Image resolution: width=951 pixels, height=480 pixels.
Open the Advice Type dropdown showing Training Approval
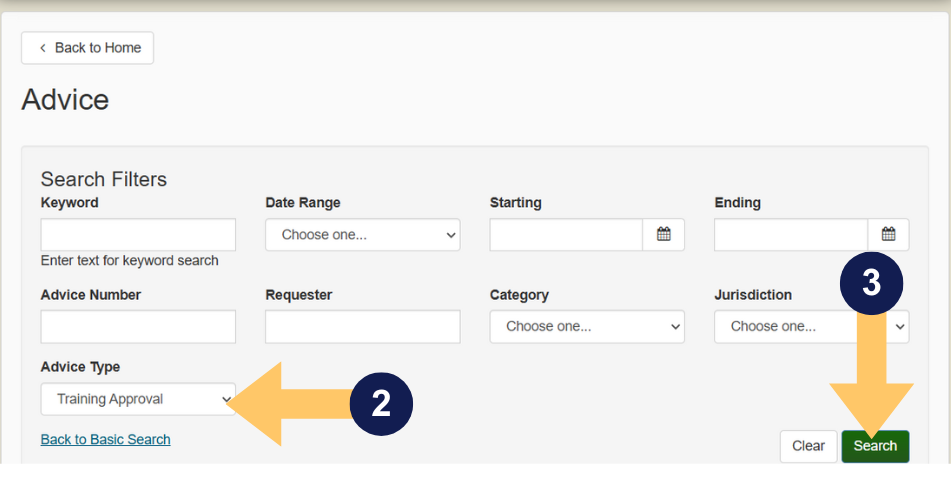click(x=138, y=399)
